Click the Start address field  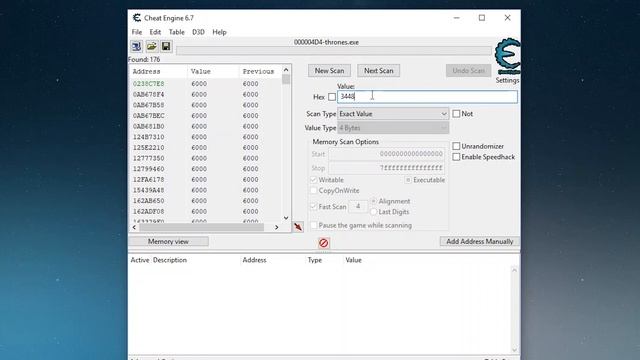click(x=387, y=154)
